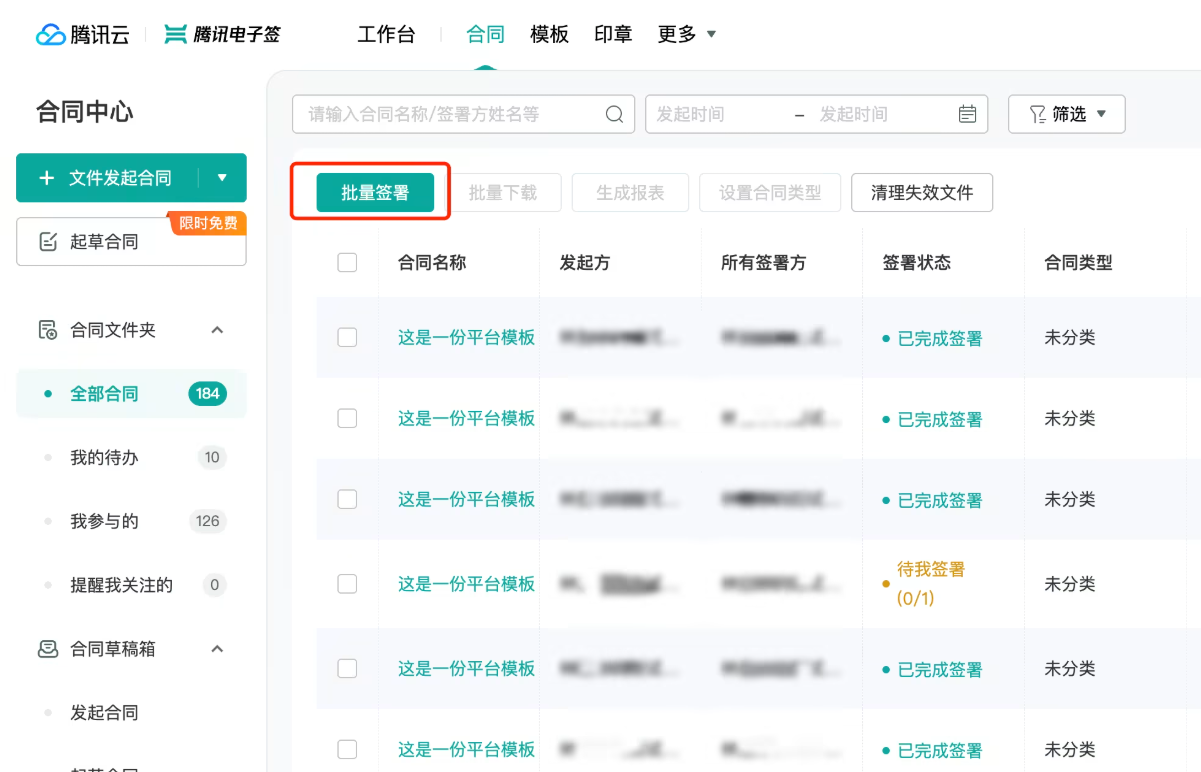Click the 所有签署方 column header

763,263
